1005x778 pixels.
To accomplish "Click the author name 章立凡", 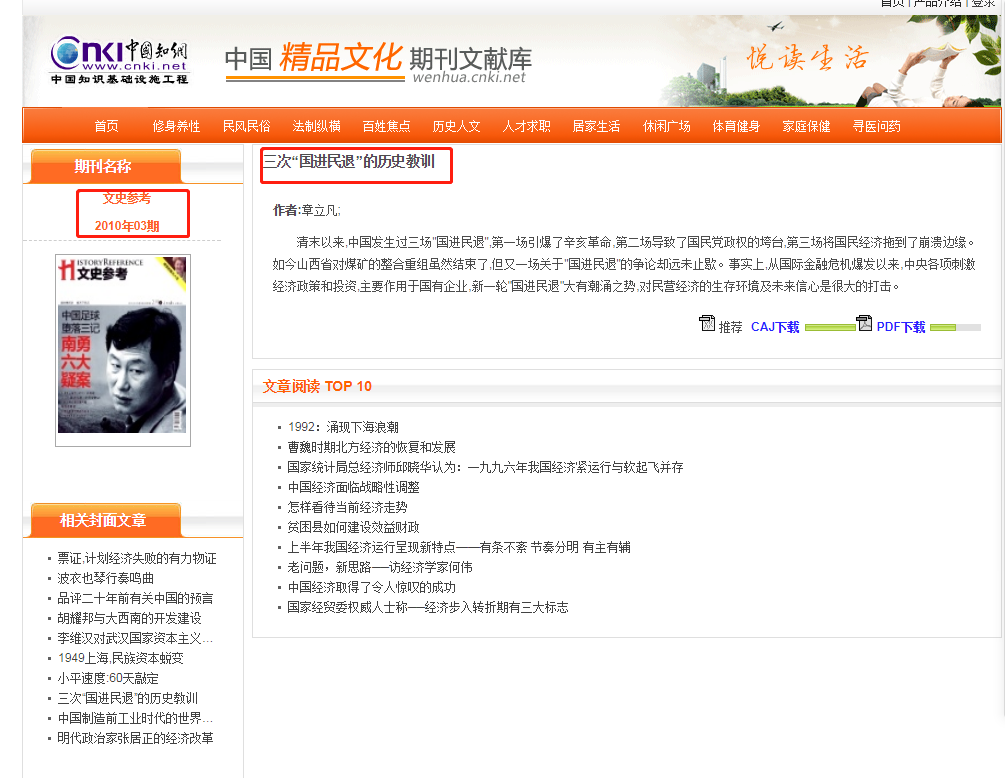I will pos(320,210).
